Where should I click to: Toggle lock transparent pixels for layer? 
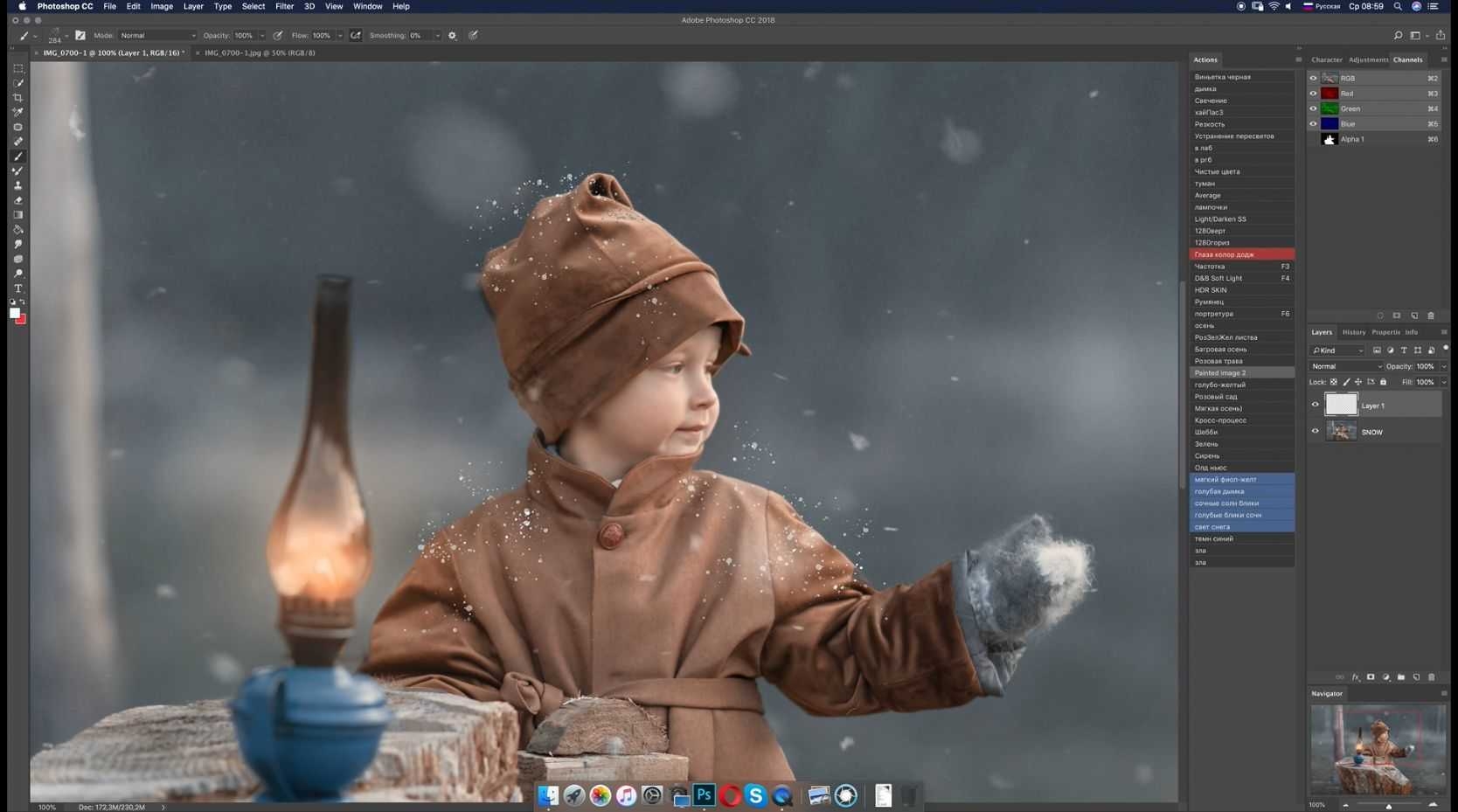click(1334, 382)
